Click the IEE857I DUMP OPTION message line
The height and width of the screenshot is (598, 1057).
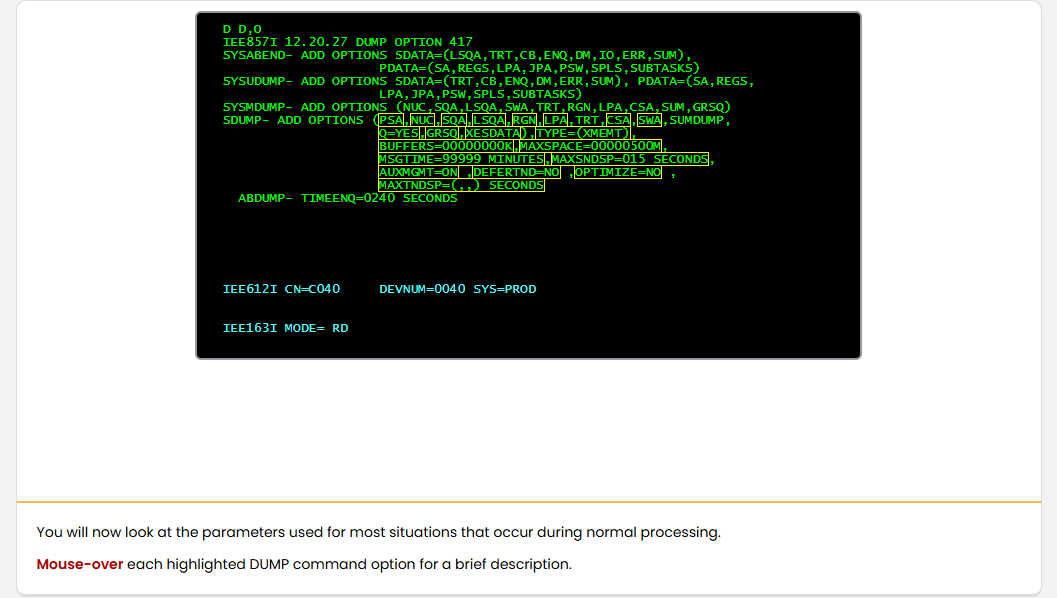click(x=348, y=42)
